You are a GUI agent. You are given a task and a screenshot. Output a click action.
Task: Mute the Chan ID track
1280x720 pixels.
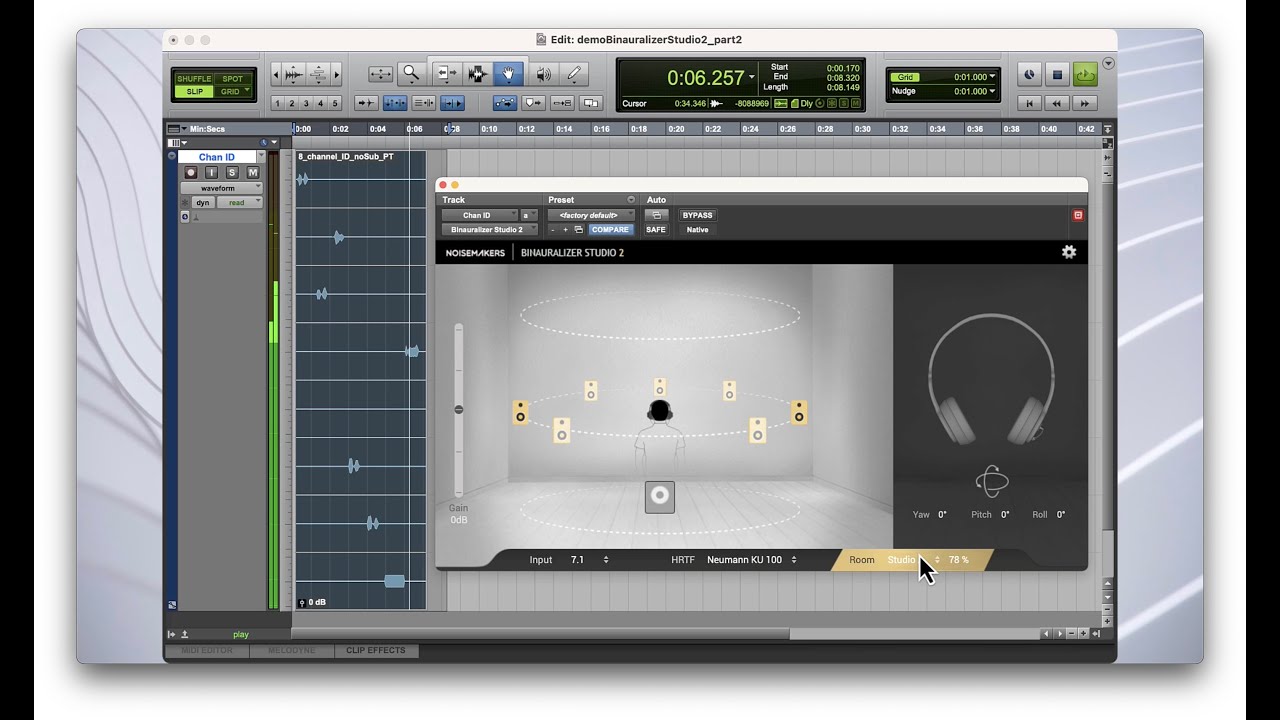(x=252, y=173)
